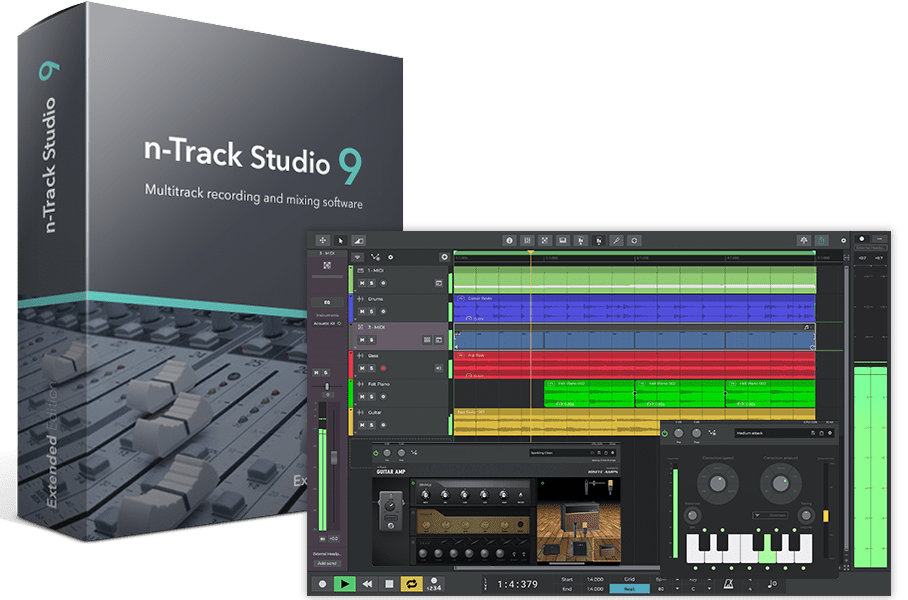Arm recording on the Guitar track
The image size is (908, 600).
tap(383, 425)
